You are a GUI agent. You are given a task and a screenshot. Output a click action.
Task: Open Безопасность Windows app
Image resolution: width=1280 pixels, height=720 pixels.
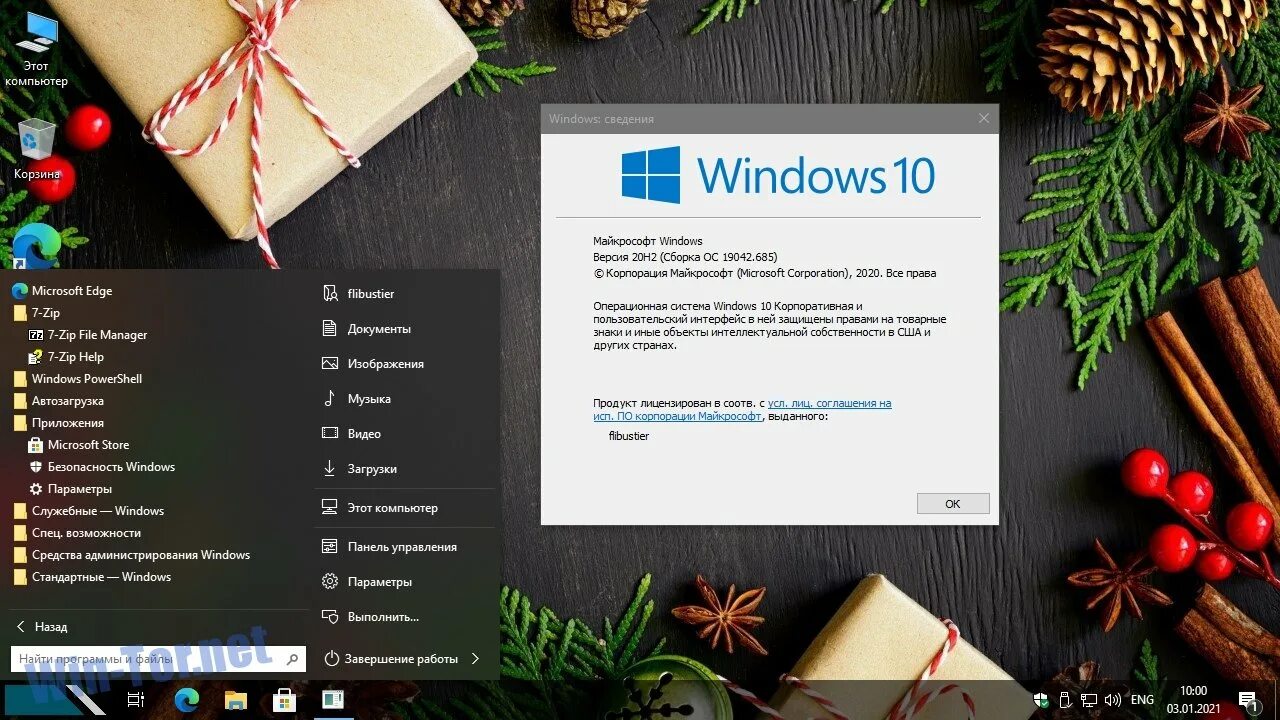coord(102,467)
